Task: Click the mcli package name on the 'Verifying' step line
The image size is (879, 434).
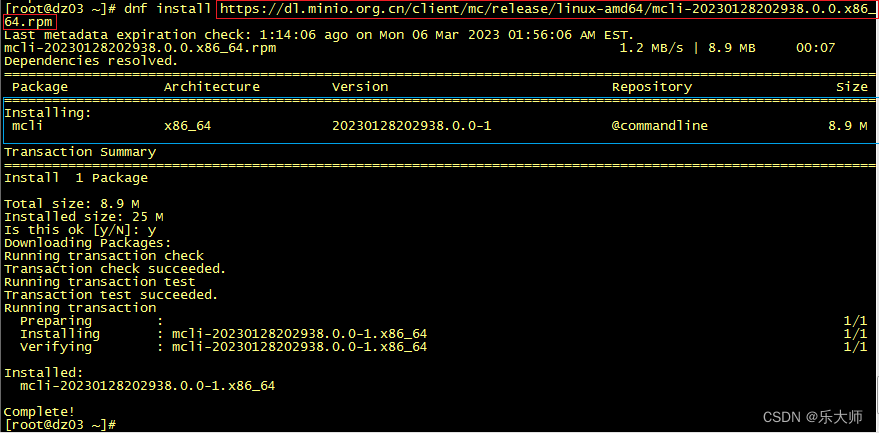Action: 299,347
